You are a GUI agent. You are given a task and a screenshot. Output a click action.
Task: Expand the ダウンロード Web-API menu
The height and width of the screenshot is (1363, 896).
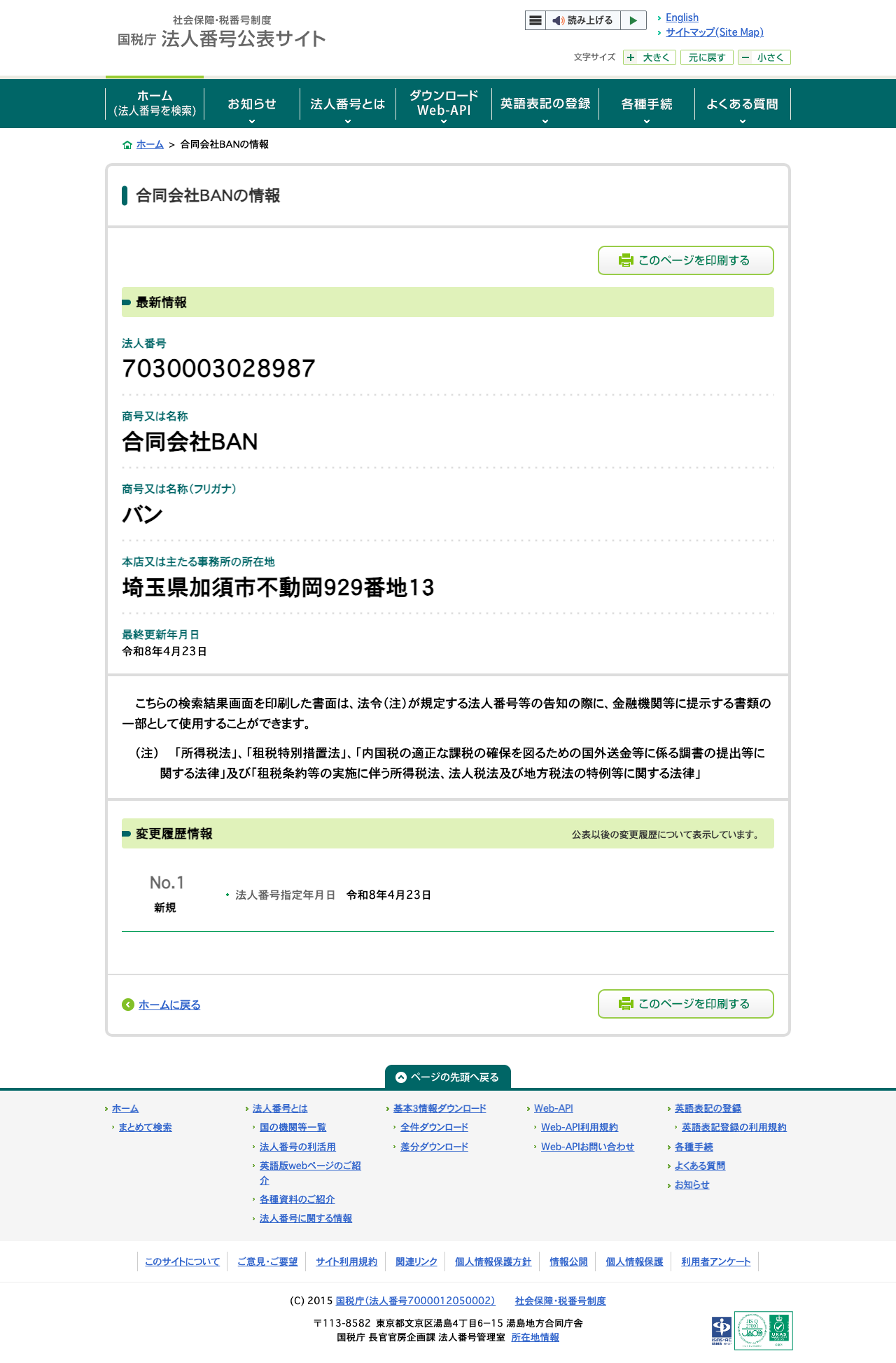(x=444, y=104)
